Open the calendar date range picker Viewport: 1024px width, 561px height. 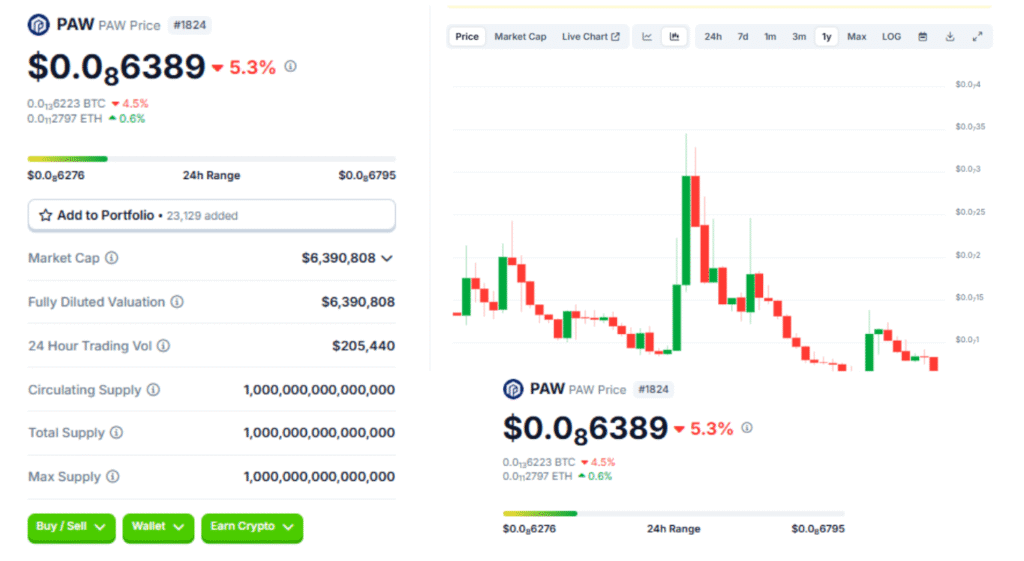tap(922, 37)
